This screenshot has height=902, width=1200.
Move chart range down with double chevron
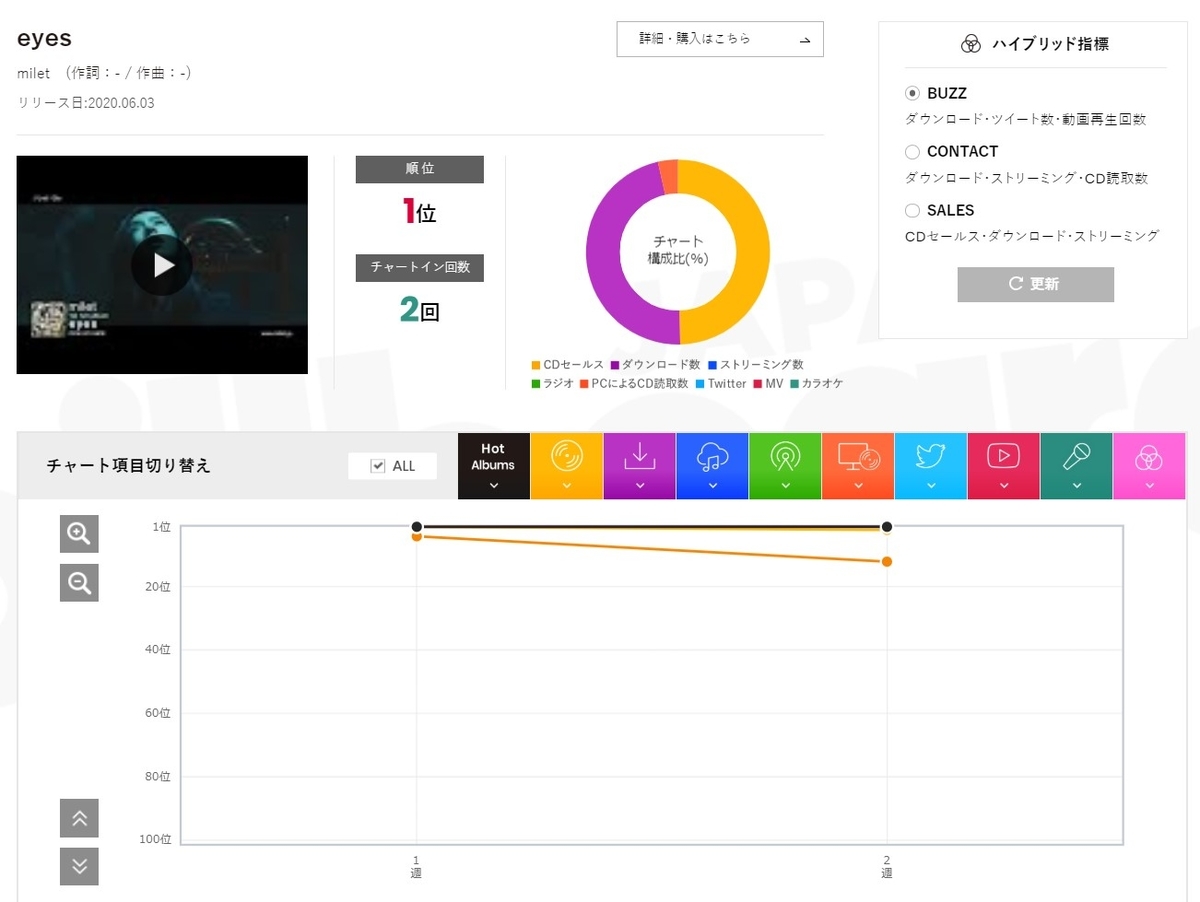point(79,866)
